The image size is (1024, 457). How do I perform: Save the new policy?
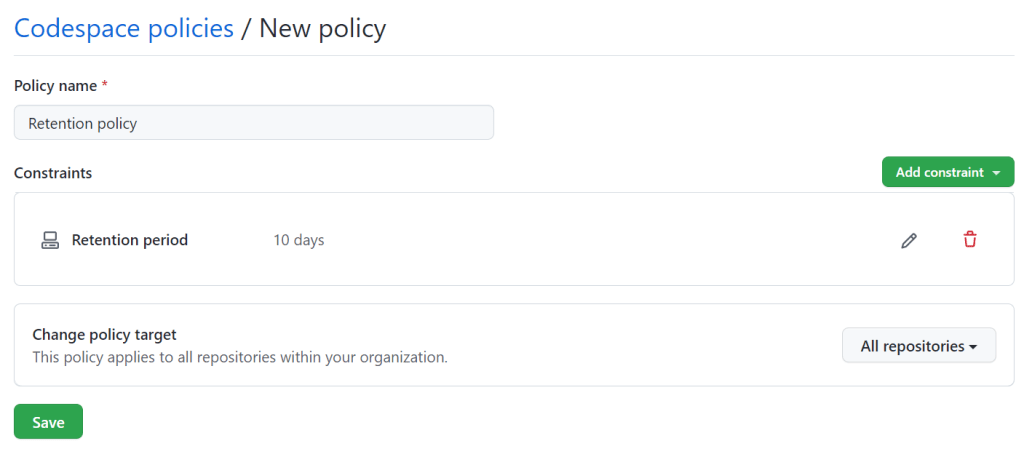point(48,422)
